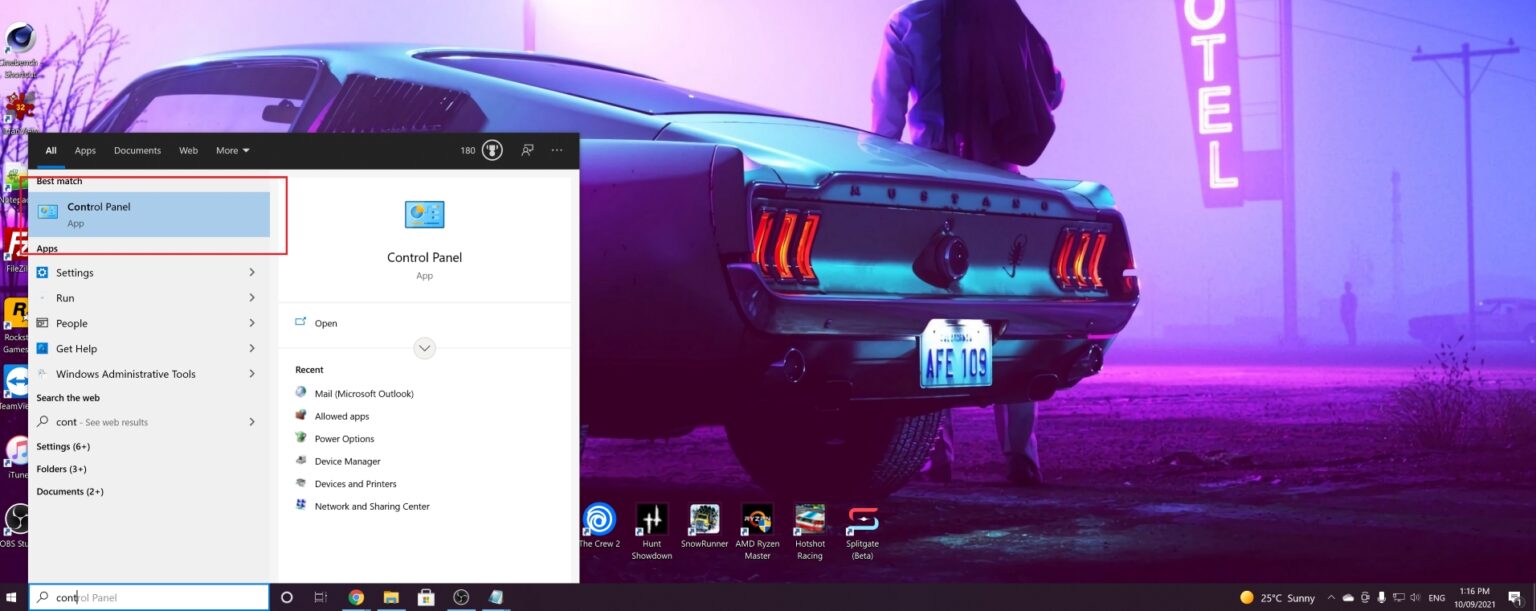Switch to the Web search tab
Viewport: 1536px width, 611px height.
pyautogui.click(x=188, y=150)
